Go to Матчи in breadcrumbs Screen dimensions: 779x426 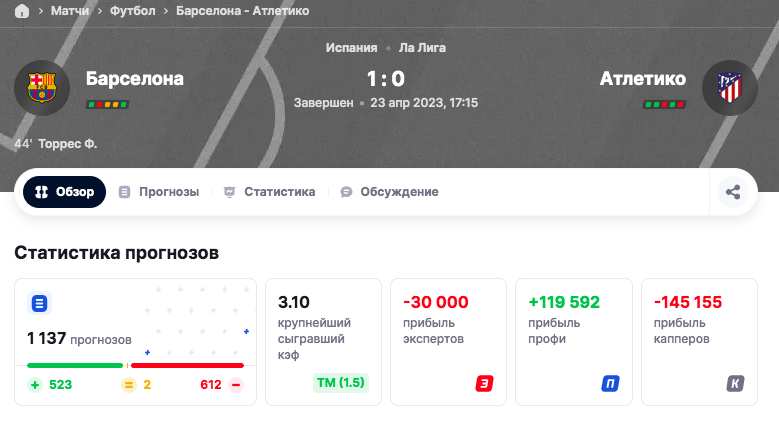tap(70, 11)
